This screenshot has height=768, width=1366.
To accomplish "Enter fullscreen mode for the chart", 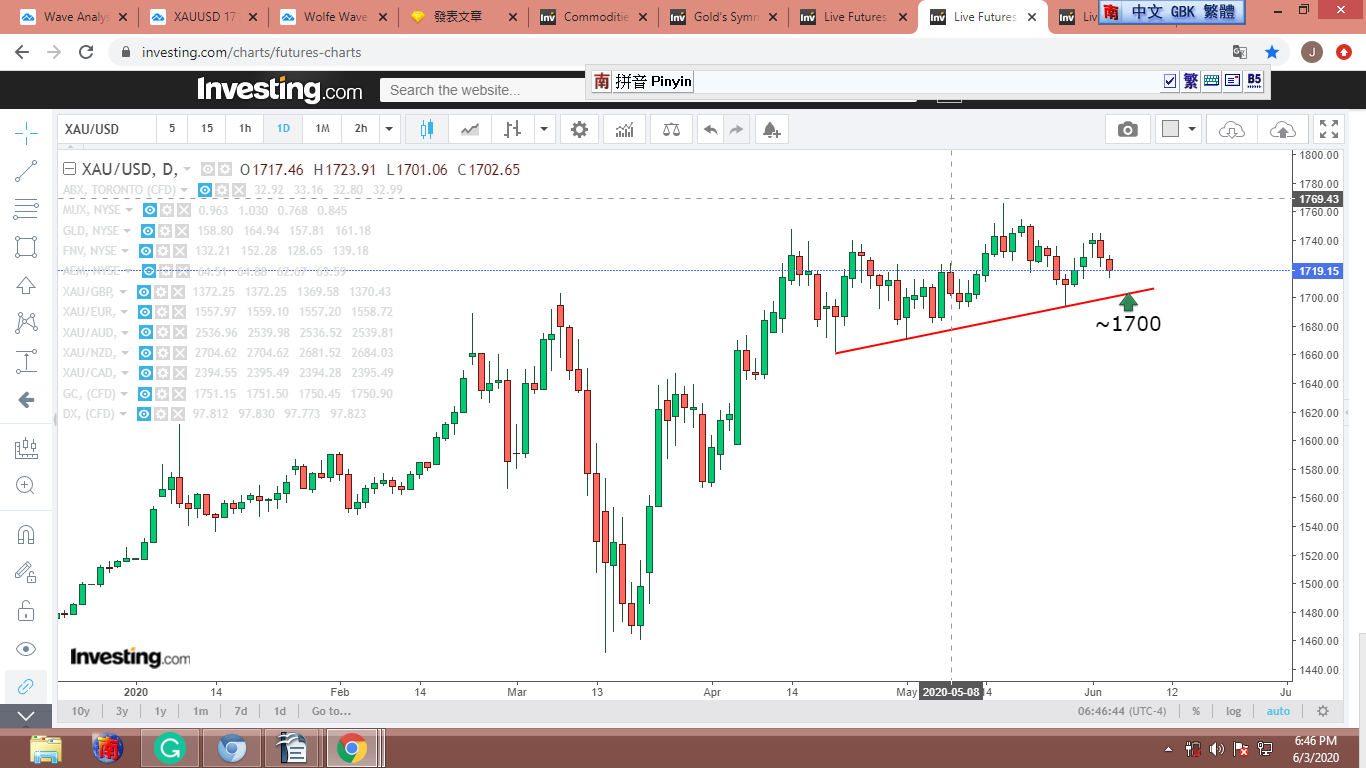I will (1328, 129).
